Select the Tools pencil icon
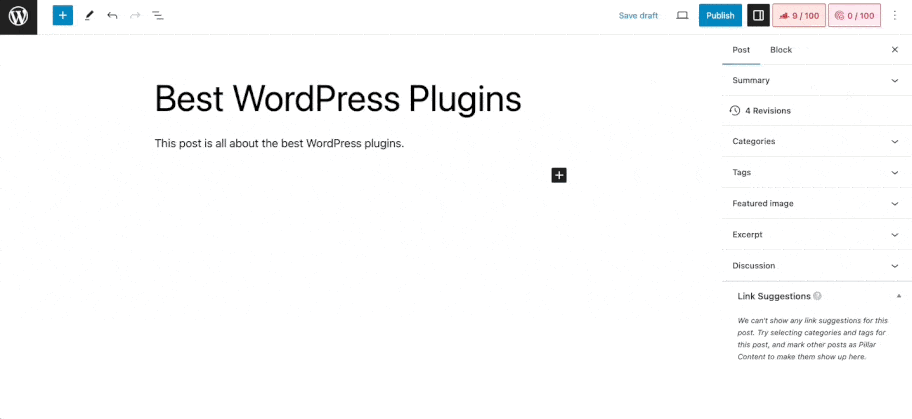Viewport: 912px width, 419px height. tap(89, 16)
